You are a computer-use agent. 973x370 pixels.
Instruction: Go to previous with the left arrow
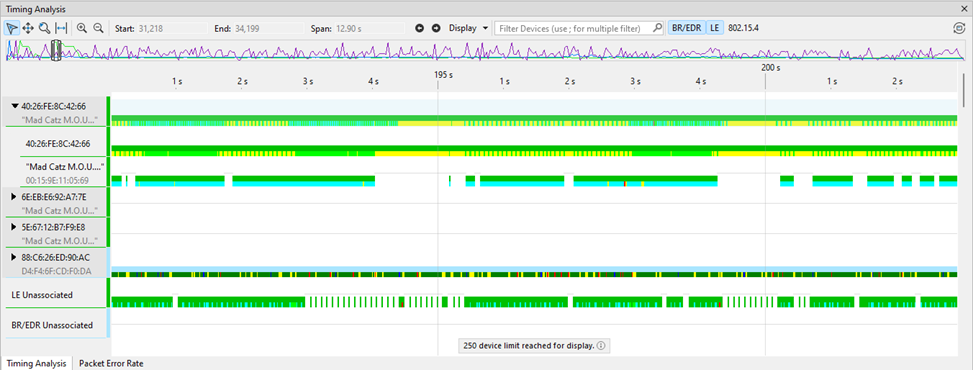click(419, 28)
